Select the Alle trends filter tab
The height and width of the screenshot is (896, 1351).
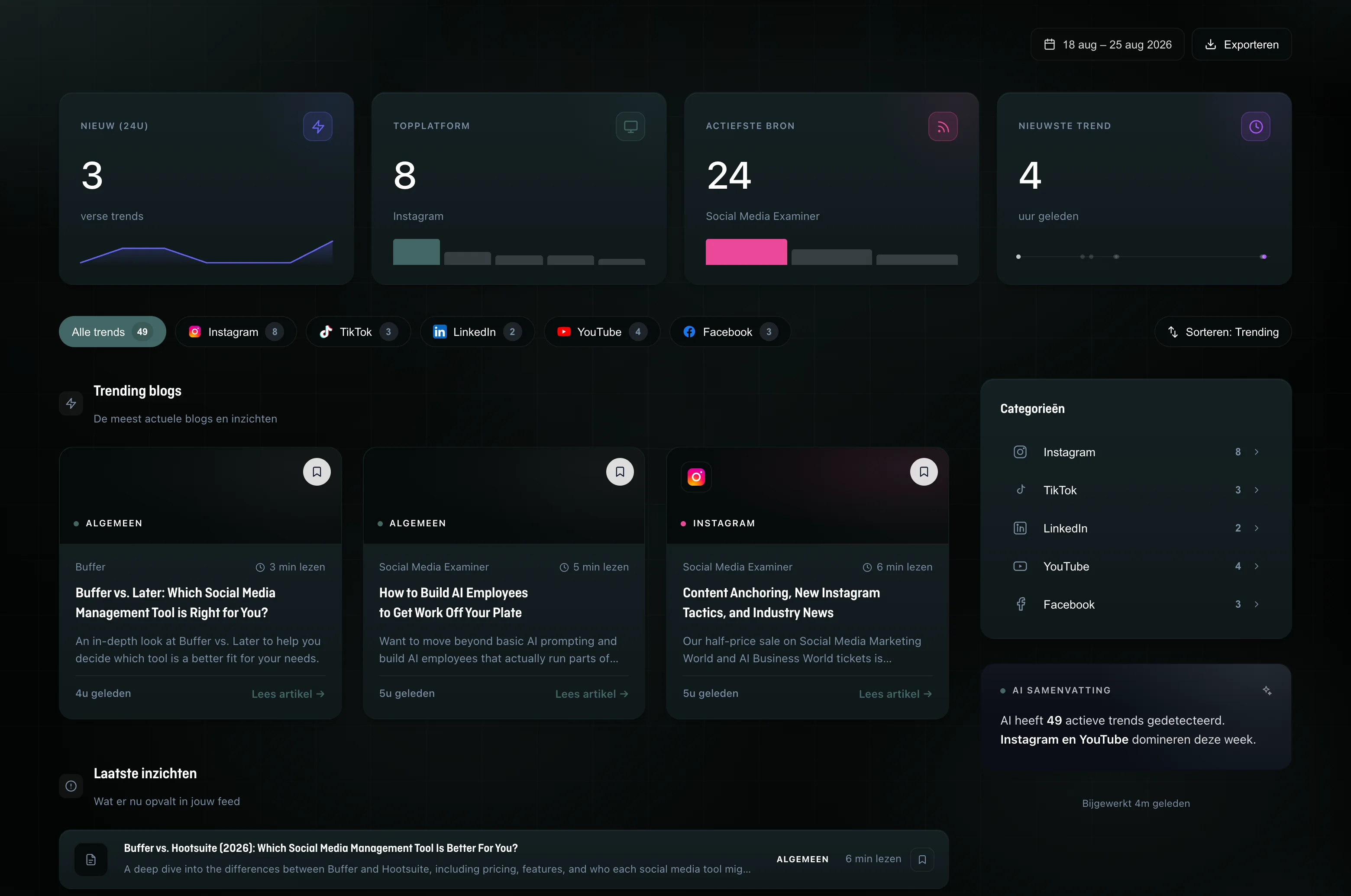coord(113,332)
